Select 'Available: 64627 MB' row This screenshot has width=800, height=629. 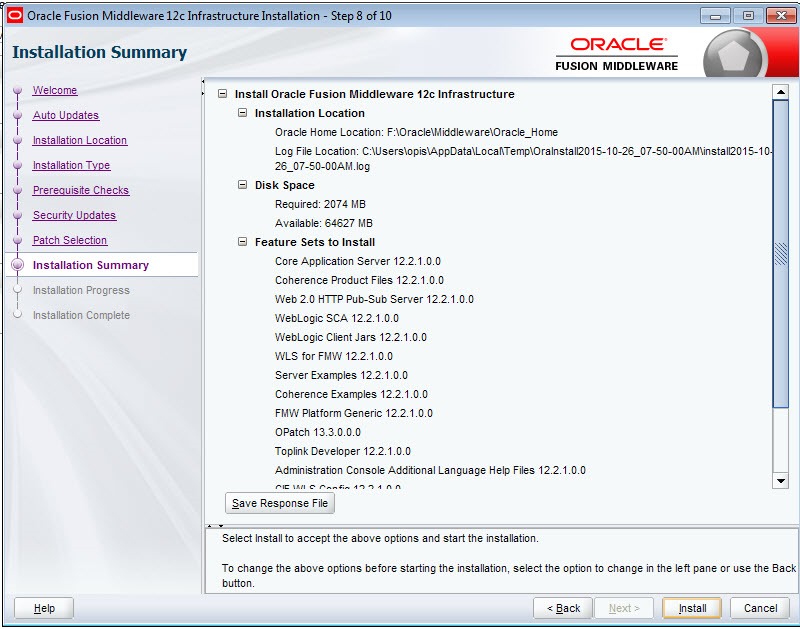tap(324, 223)
